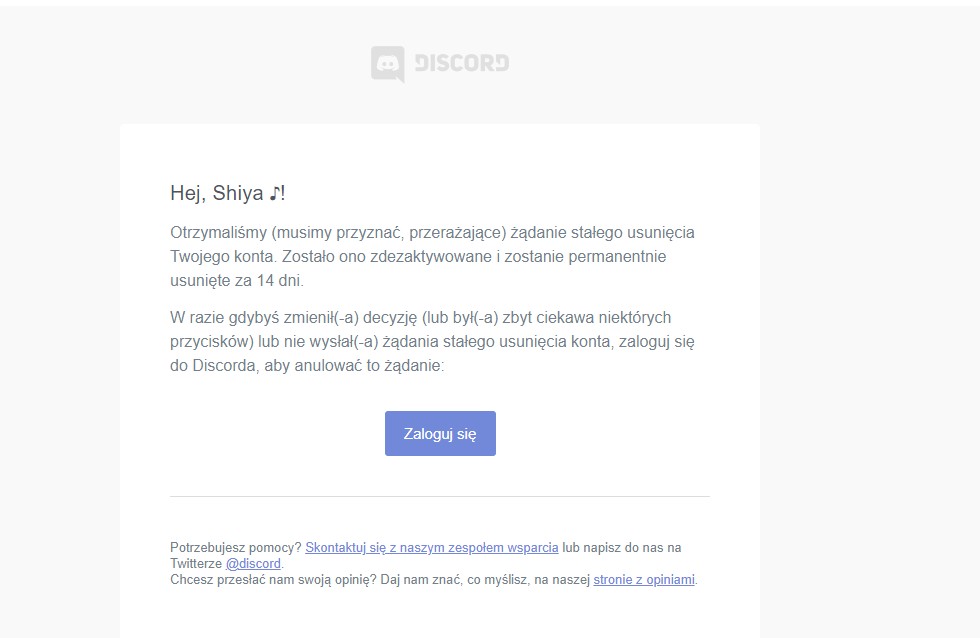Open the @discord Twitter link
The image size is (980, 638).
(x=253, y=563)
